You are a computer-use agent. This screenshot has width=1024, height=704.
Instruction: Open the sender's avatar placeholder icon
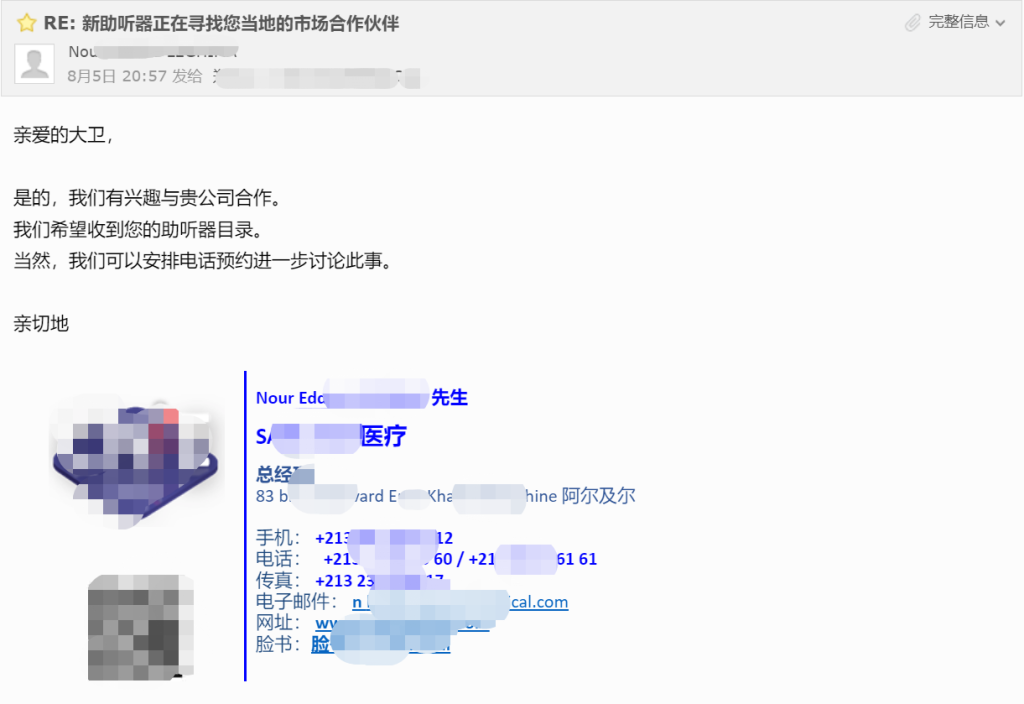pos(35,63)
